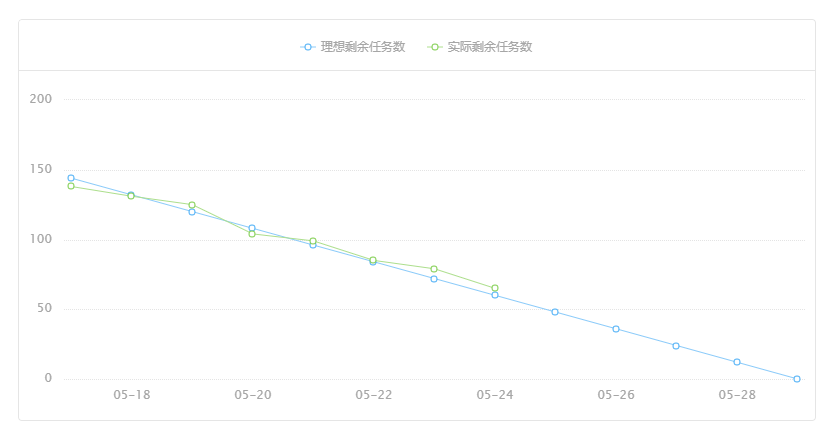825x431 pixels.
Task: Select the first green actual point near 138
Action: [x=71, y=186]
